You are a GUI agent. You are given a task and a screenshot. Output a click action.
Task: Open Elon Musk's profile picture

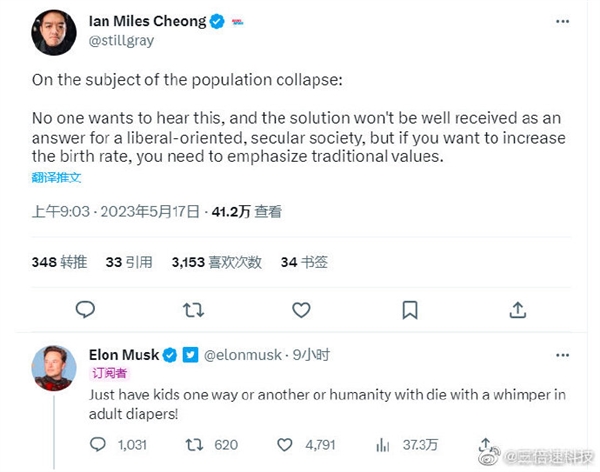pyautogui.click(x=54, y=368)
